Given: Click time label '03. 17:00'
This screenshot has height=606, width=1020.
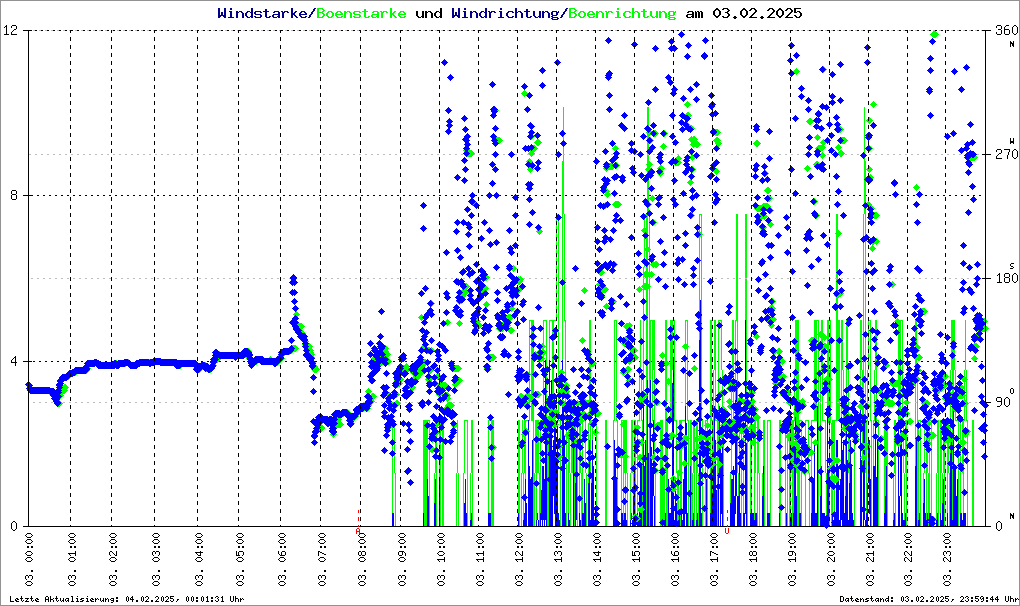Looking at the screenshot, I should point(714,560).
